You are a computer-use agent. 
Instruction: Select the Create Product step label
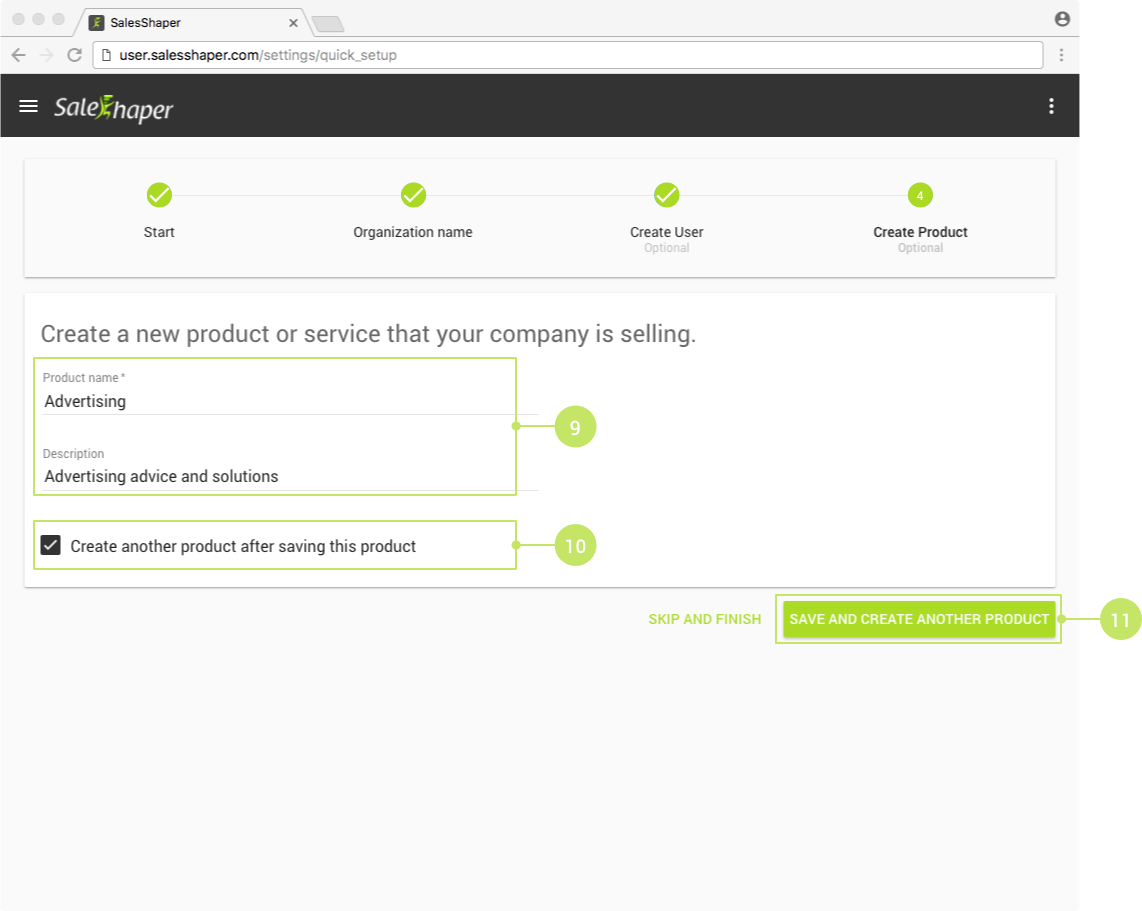coord(920,232)
